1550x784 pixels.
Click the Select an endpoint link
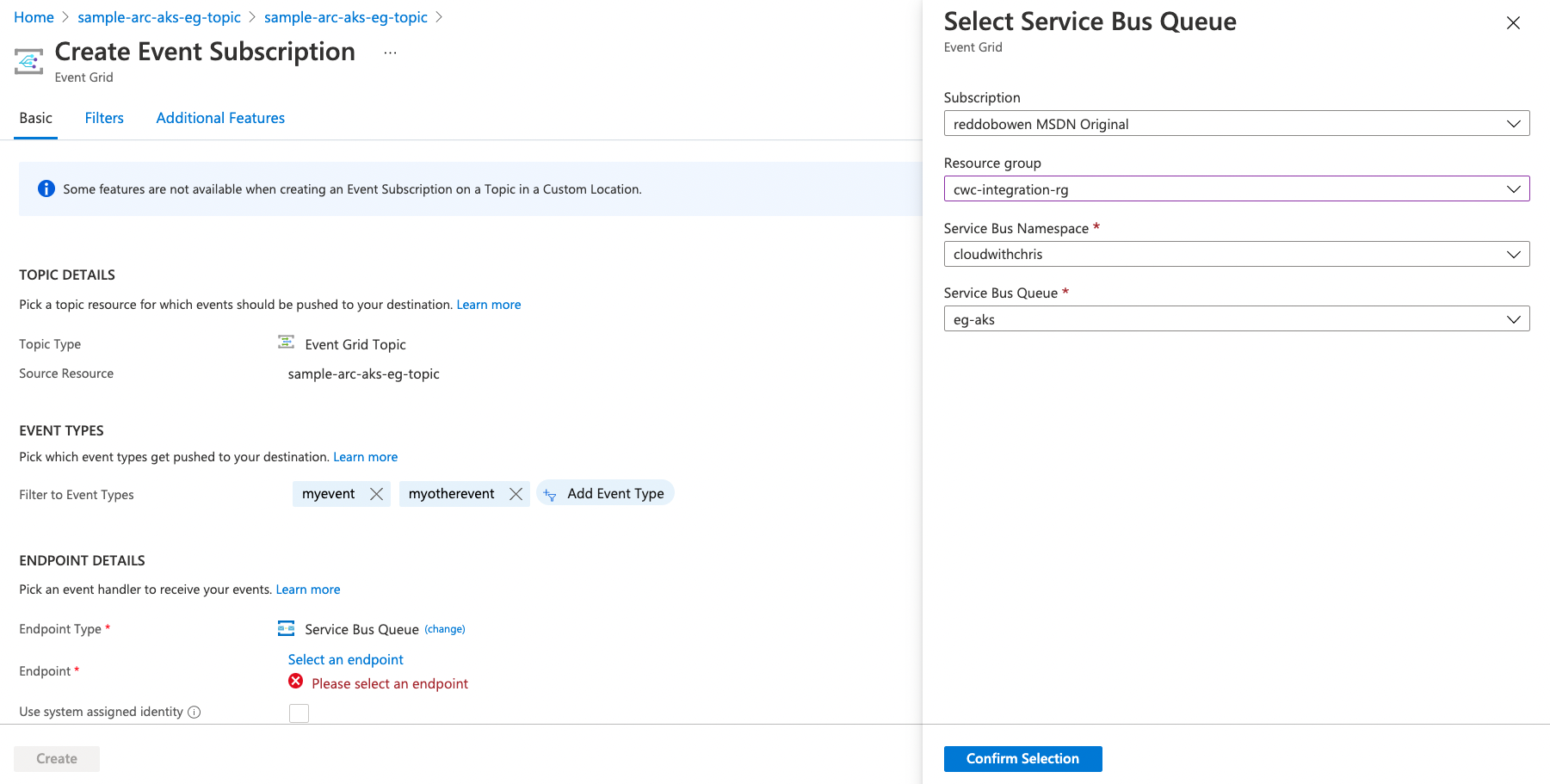[346, 659]
